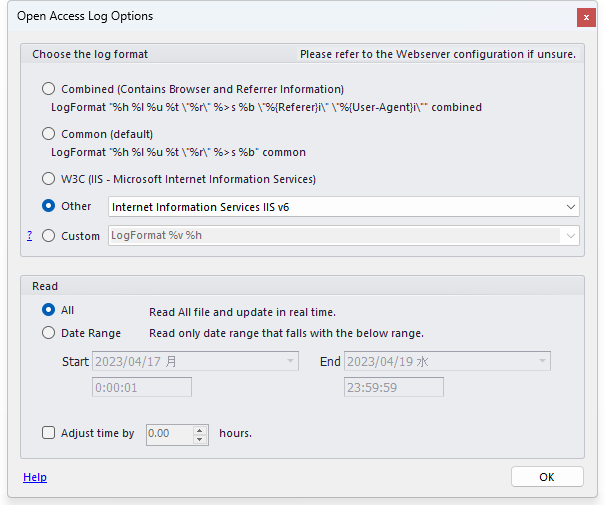Select the Other log format radio button
Viewport: 605px width, 505px height.
49,206
